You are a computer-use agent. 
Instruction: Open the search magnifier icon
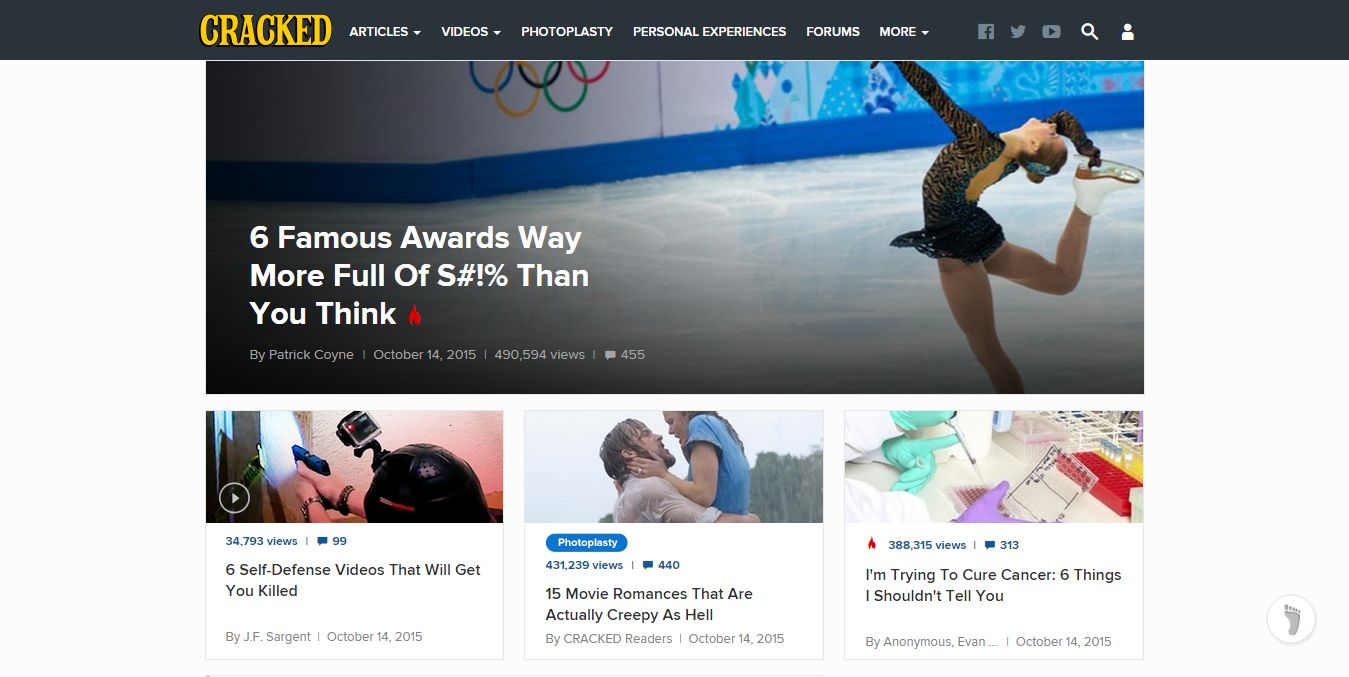tap(1090, 31)
